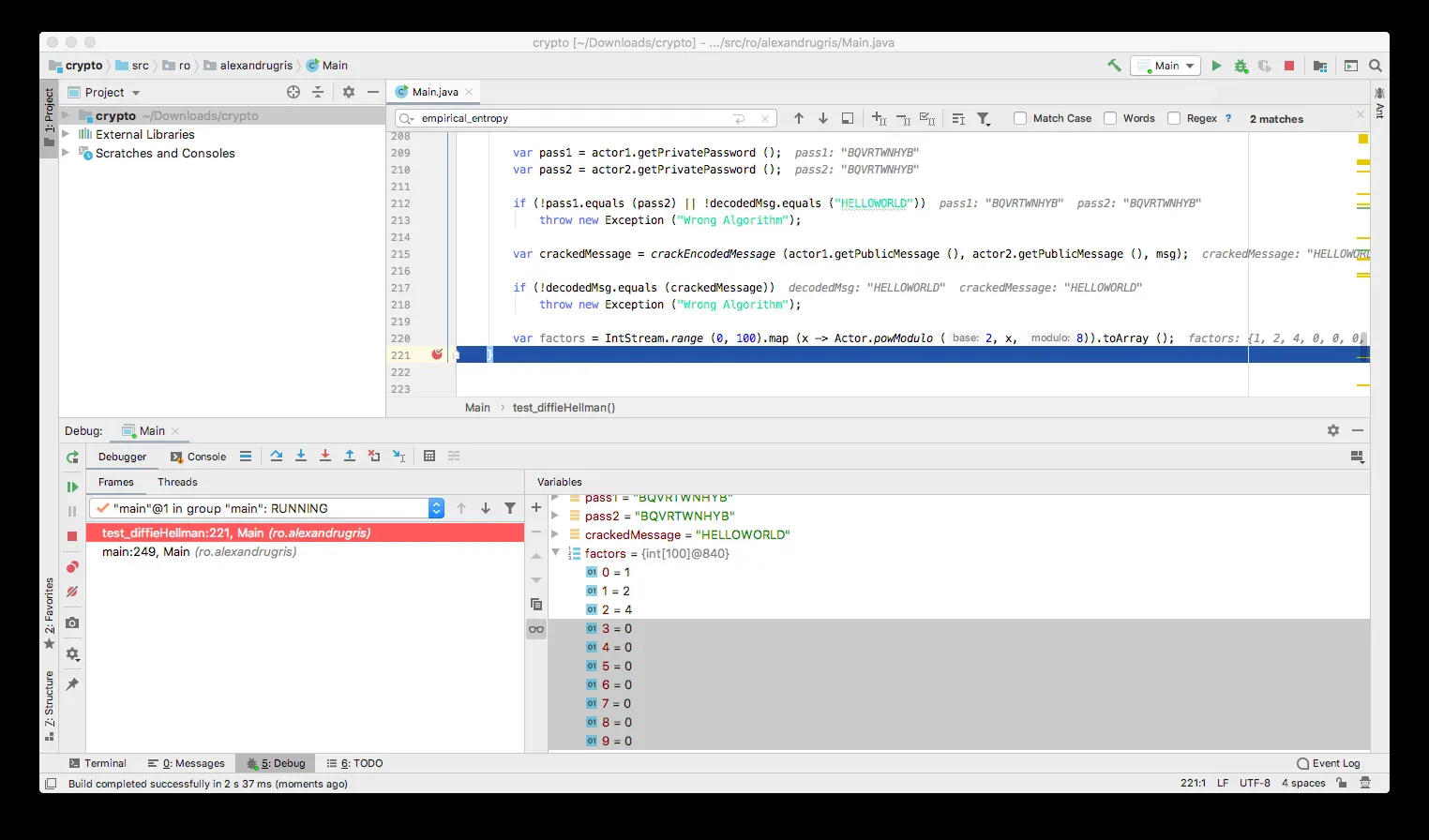
Task: Click the camera thread dump icon
Action: coord(72,623)
